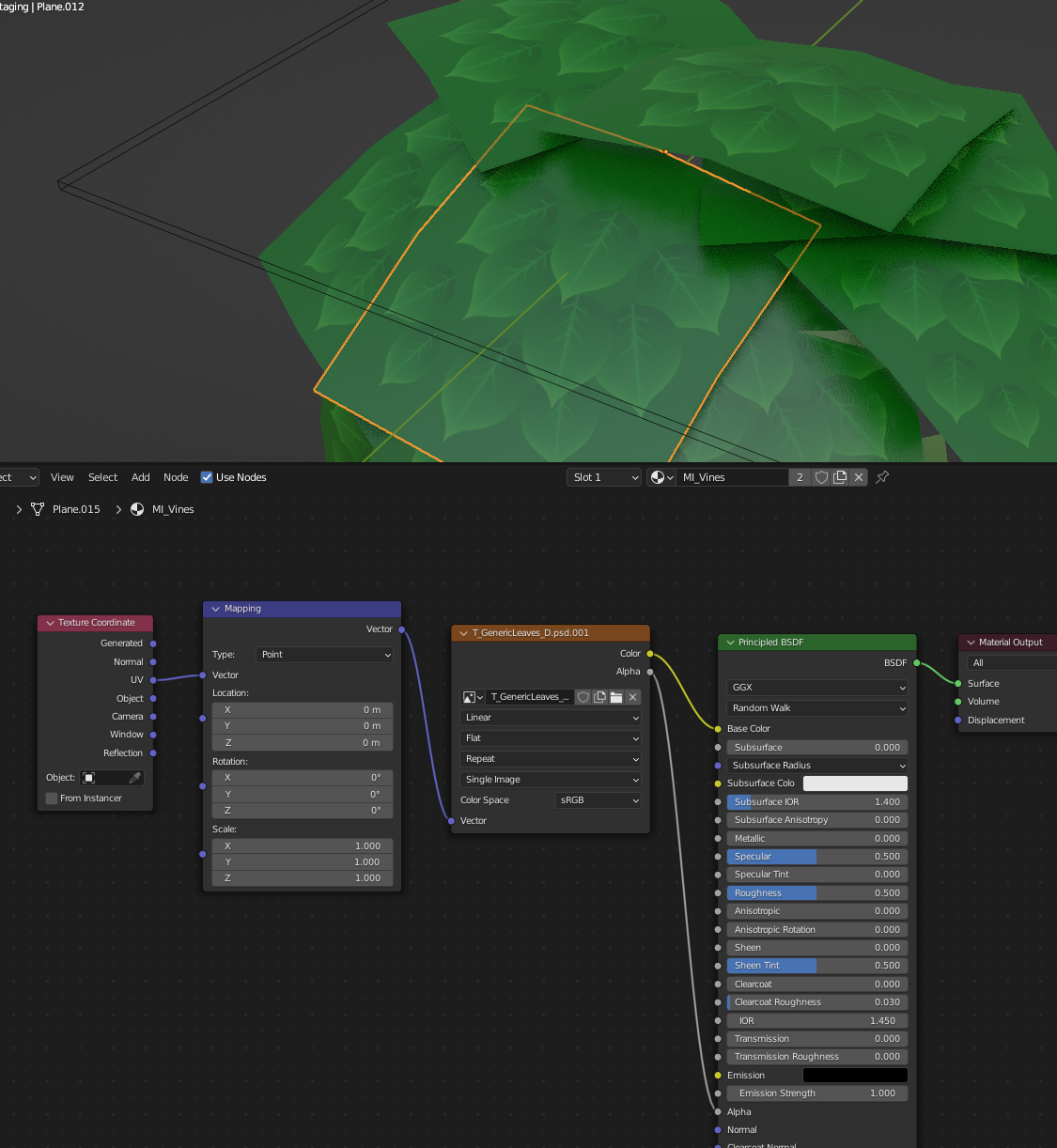Click the Subsurface Color white swatch
The height and width of the screenshot is (1148, 1057).
(855, 783)
